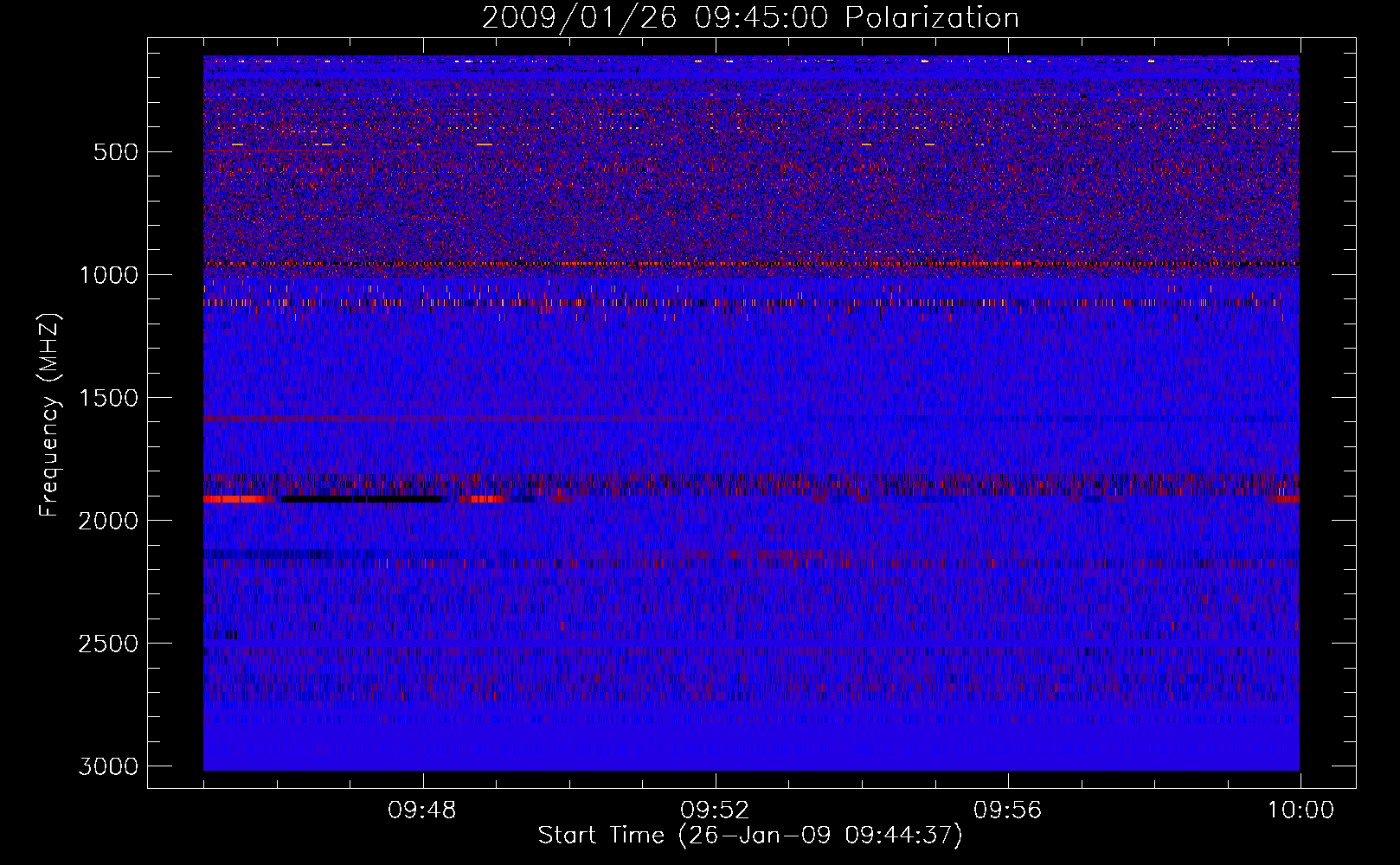Click the 09:48 time tick label
Screen dimensions: 1400x865
422,811
